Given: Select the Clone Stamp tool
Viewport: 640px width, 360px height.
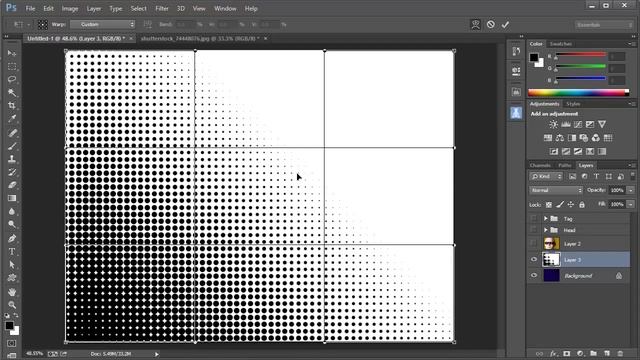Looking at the screenshot, I should click(x=12, y=159).
